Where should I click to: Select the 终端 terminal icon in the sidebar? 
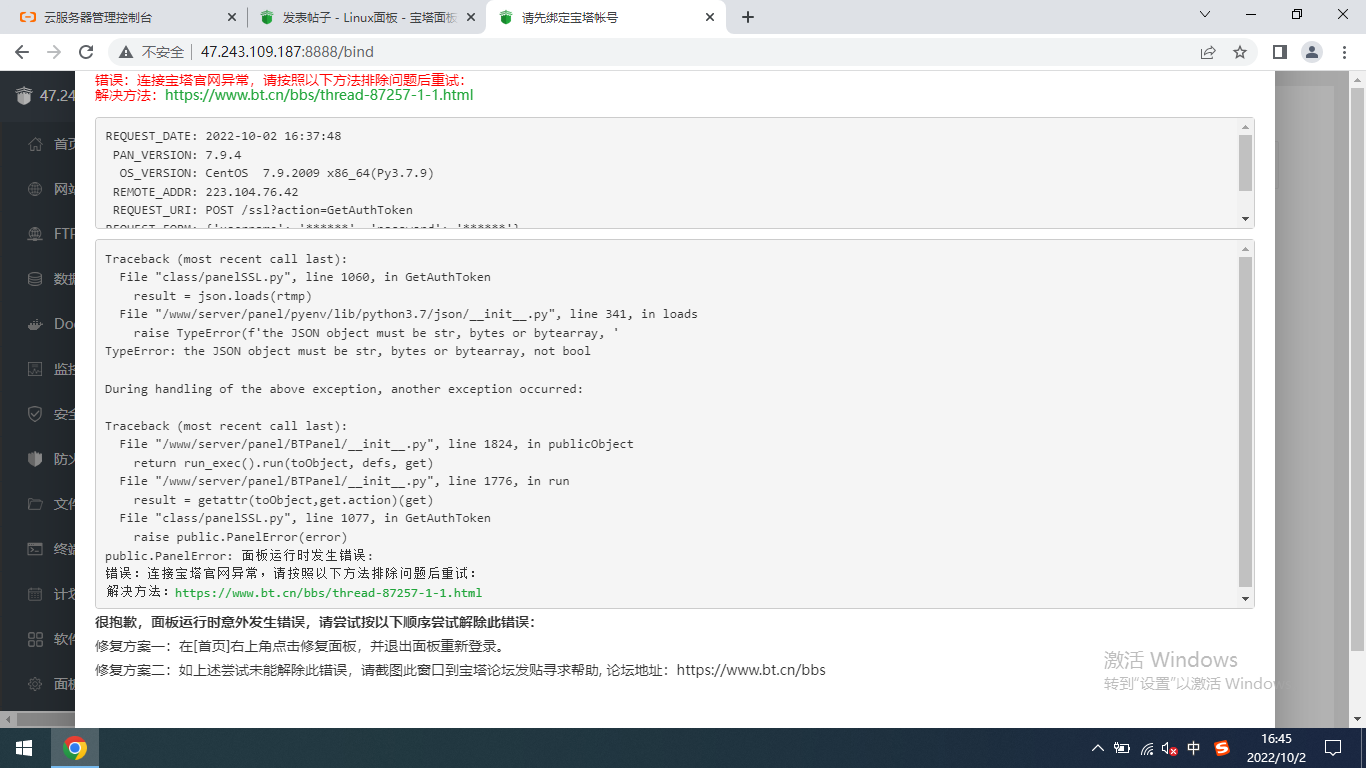click(35, 549)
